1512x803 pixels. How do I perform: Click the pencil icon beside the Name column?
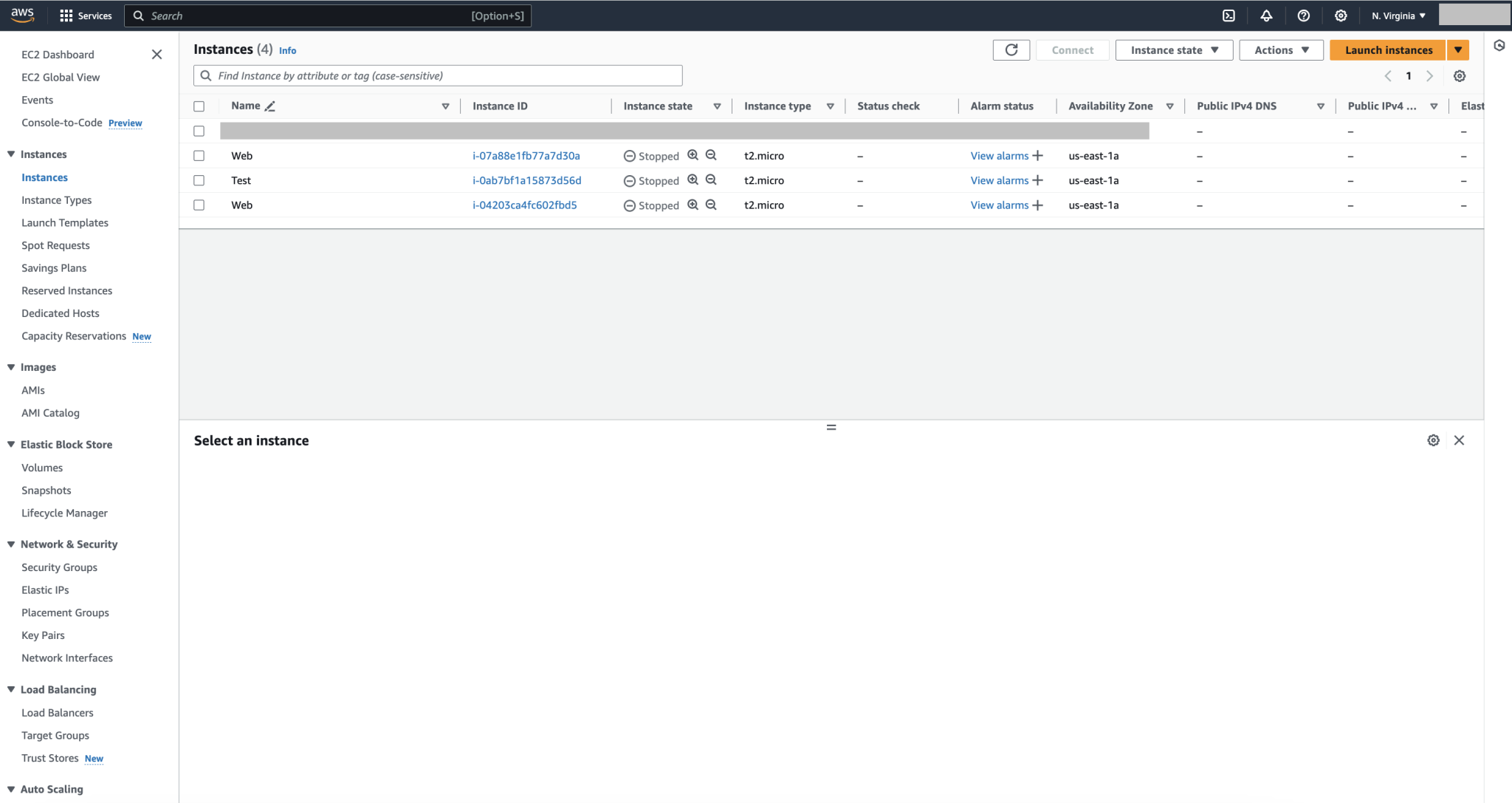pyautogui.click(x=269, y=106)
